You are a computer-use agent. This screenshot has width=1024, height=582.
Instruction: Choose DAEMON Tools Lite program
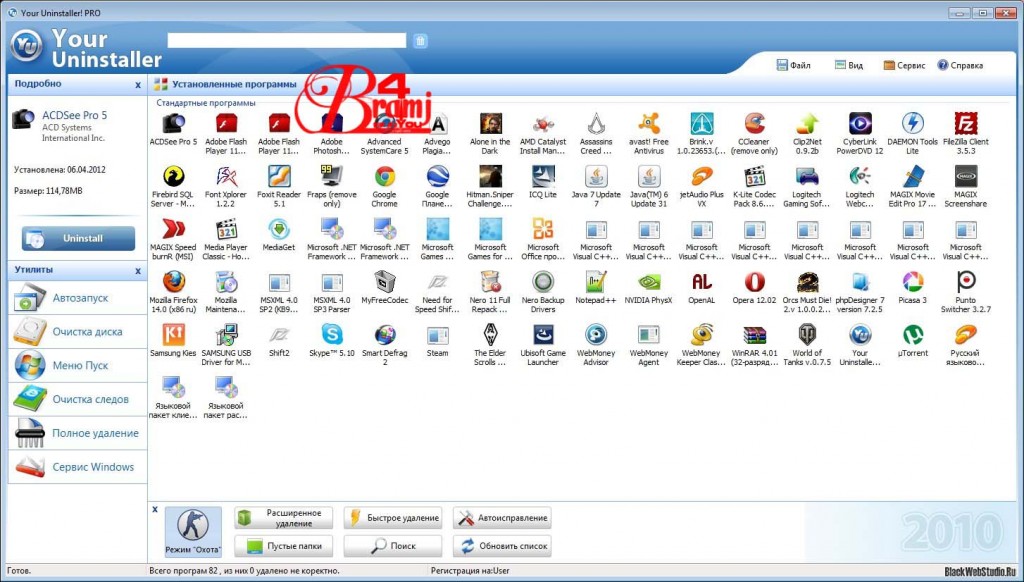(x=912, y=123)
